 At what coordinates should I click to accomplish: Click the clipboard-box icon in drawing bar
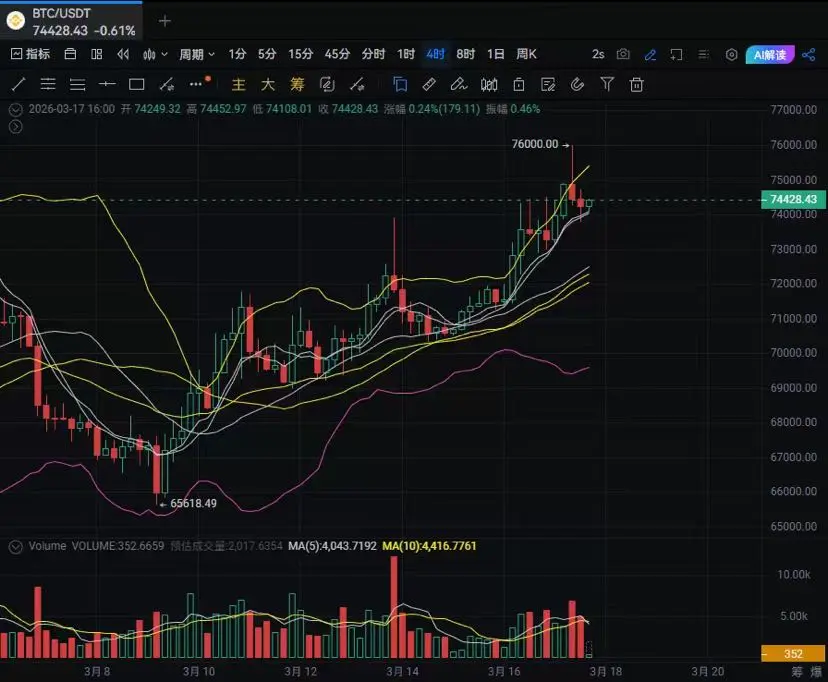[x=519, y=84]
